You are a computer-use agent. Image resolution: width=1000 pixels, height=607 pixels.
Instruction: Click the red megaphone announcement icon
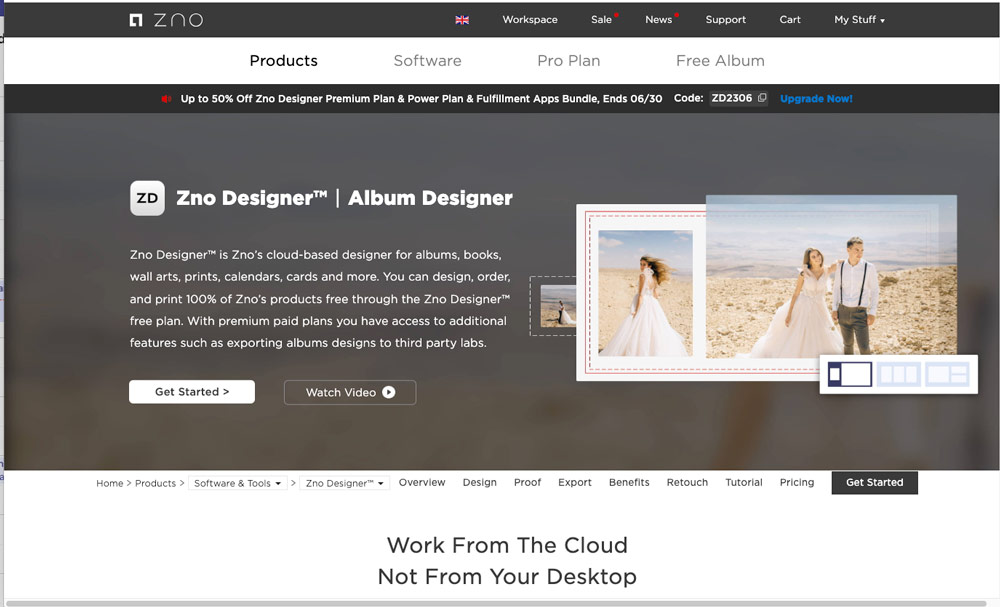click(x=166, y=99)
